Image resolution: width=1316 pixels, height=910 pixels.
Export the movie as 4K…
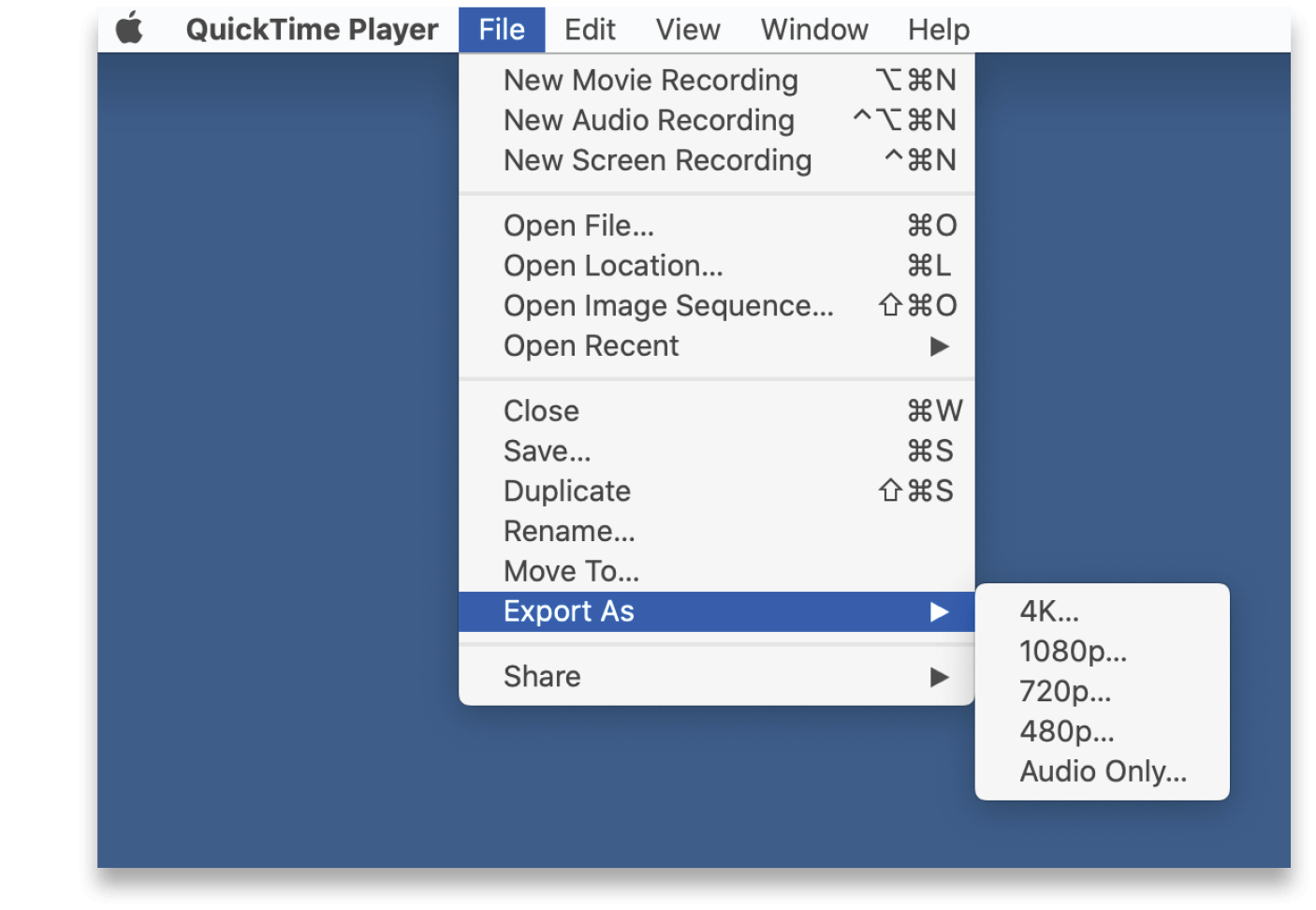1103,611
